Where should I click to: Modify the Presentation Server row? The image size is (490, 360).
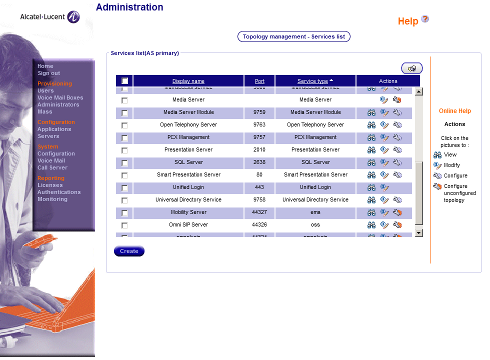coord(384,150)
